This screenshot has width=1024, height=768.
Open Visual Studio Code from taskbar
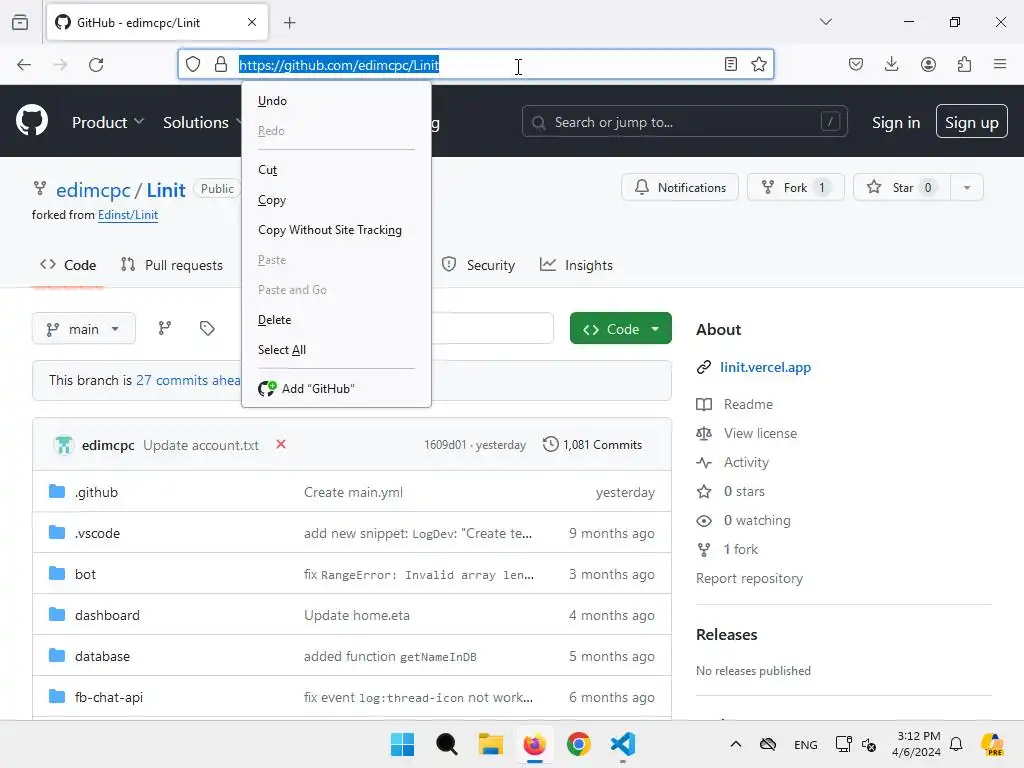click(623, 744)
